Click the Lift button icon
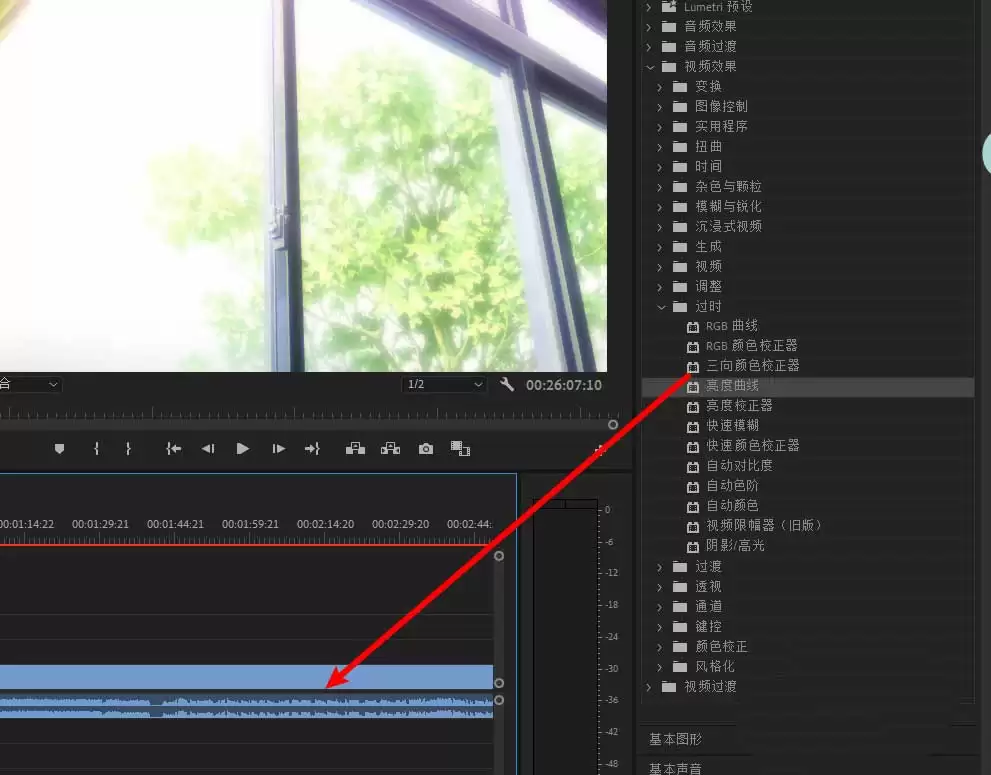The height and width of the screenshot is (775, 991). point(355,449)
